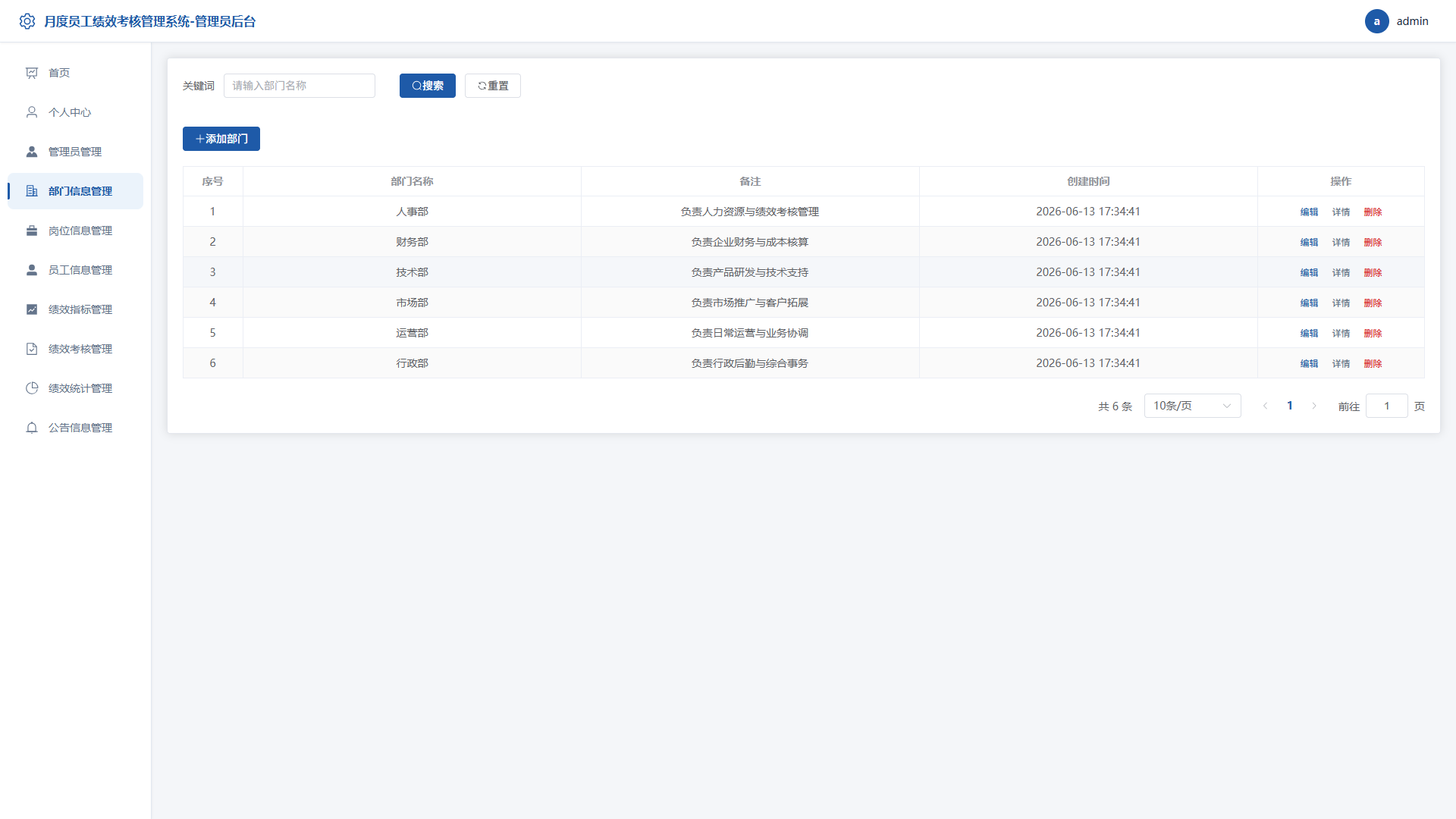Image resolution: width=1456 pixels, height=819 pixels.
Task: Click the 负责产品研发与技术支持 remark cell
Action: click(750, 272)
